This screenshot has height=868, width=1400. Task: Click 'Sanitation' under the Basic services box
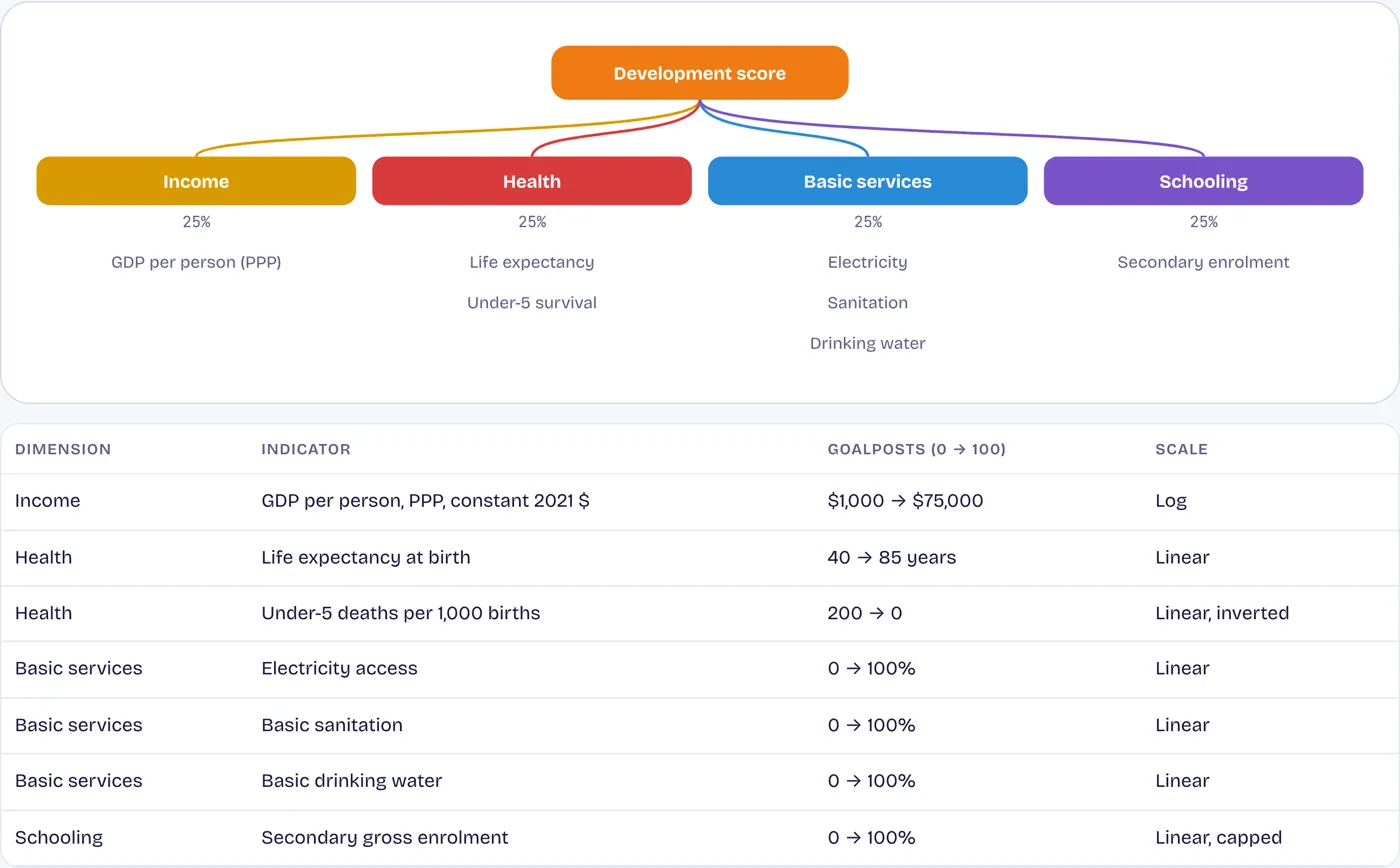point(868,303)
